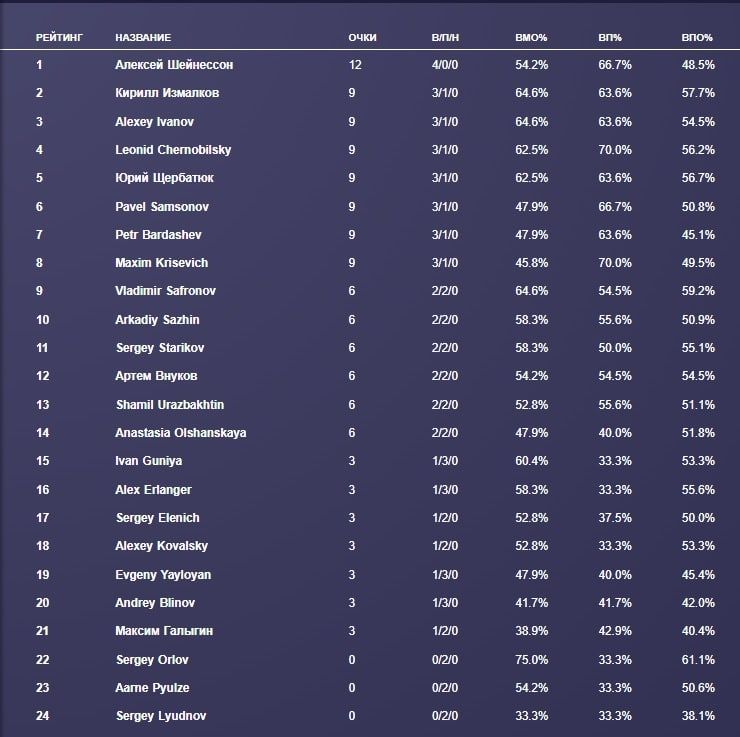The image size is (740, 737).
Task: Click the ВП% column header
Action: [x=610, y=37]
